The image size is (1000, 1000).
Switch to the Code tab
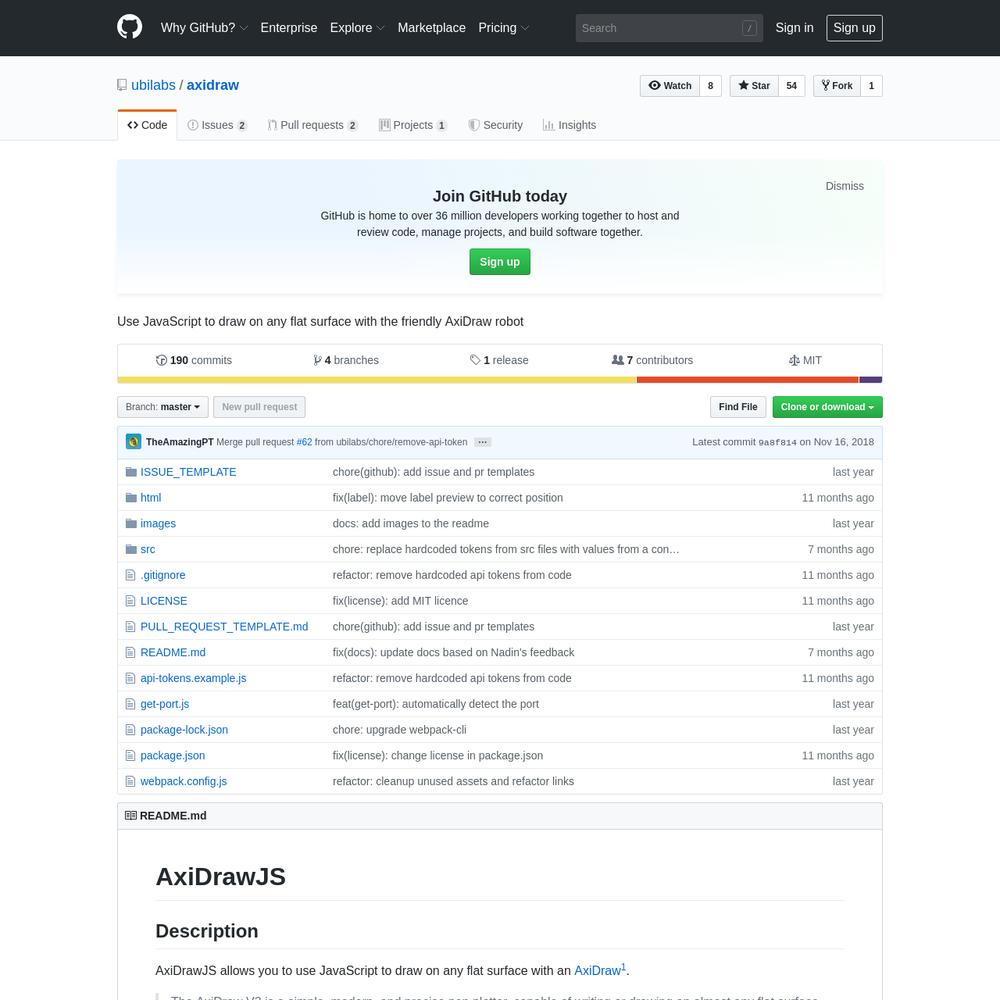tap(147, 125)
